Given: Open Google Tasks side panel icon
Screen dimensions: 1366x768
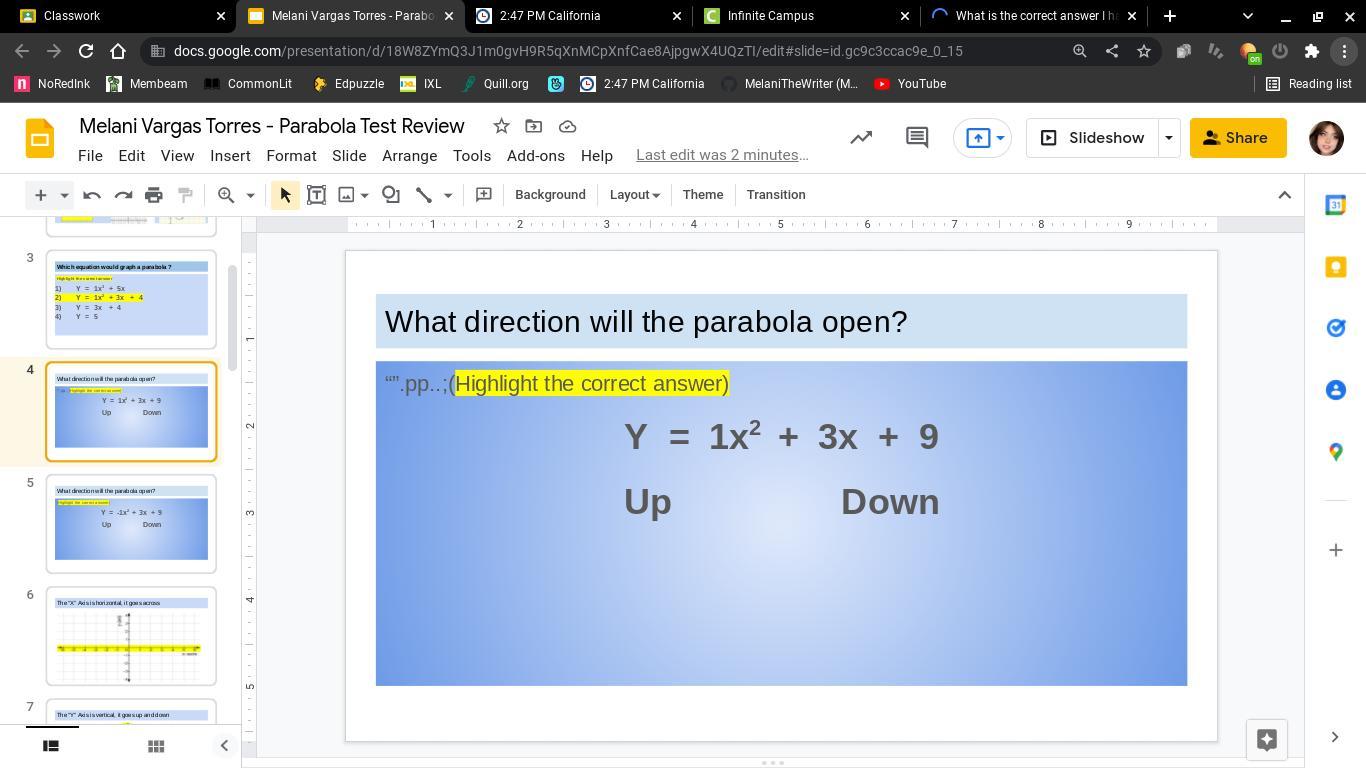Looking at the screenshot, I should [1336, 328].
